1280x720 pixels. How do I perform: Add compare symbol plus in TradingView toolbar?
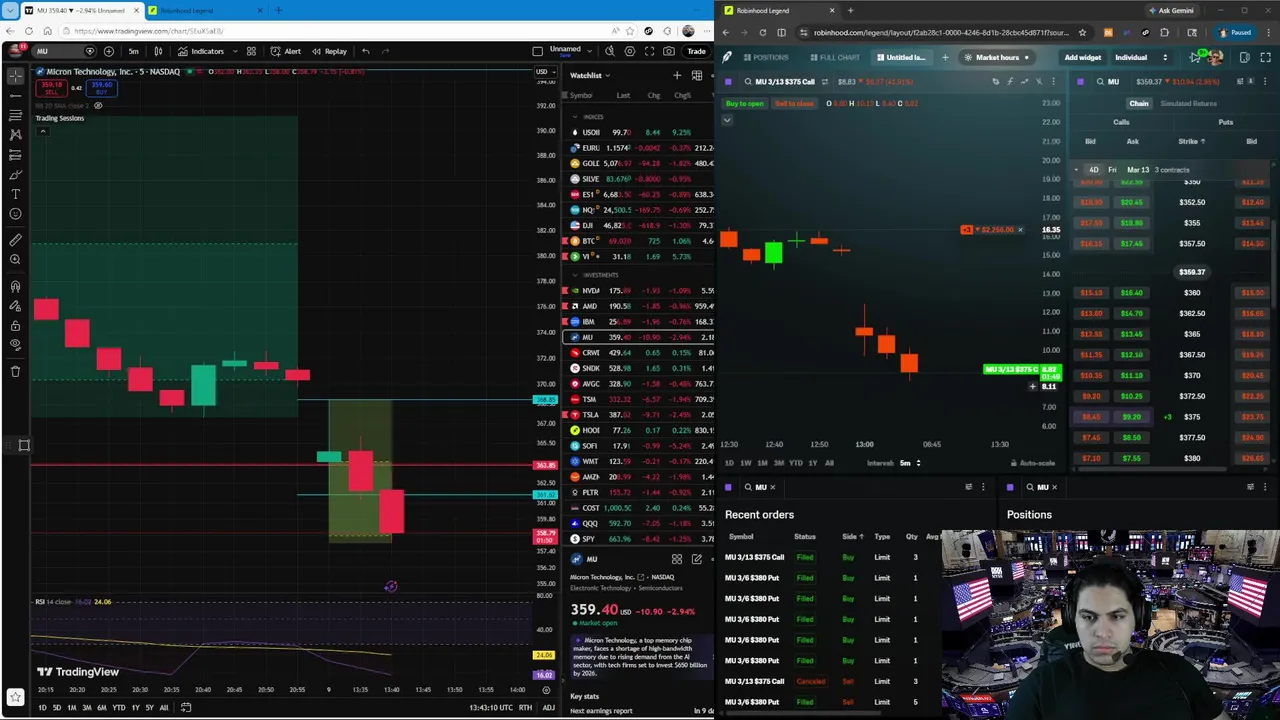pos(109,51)
